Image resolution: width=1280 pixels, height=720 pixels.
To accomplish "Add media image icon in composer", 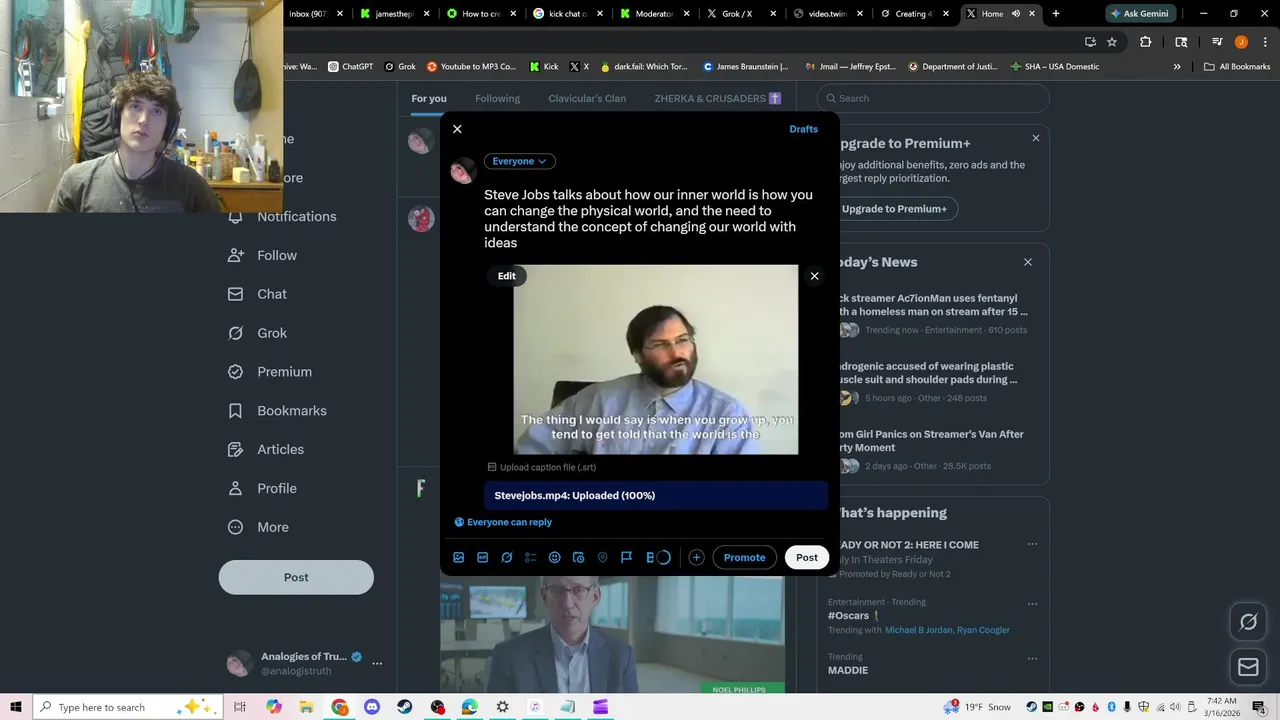I will click(x=459, y=557).
